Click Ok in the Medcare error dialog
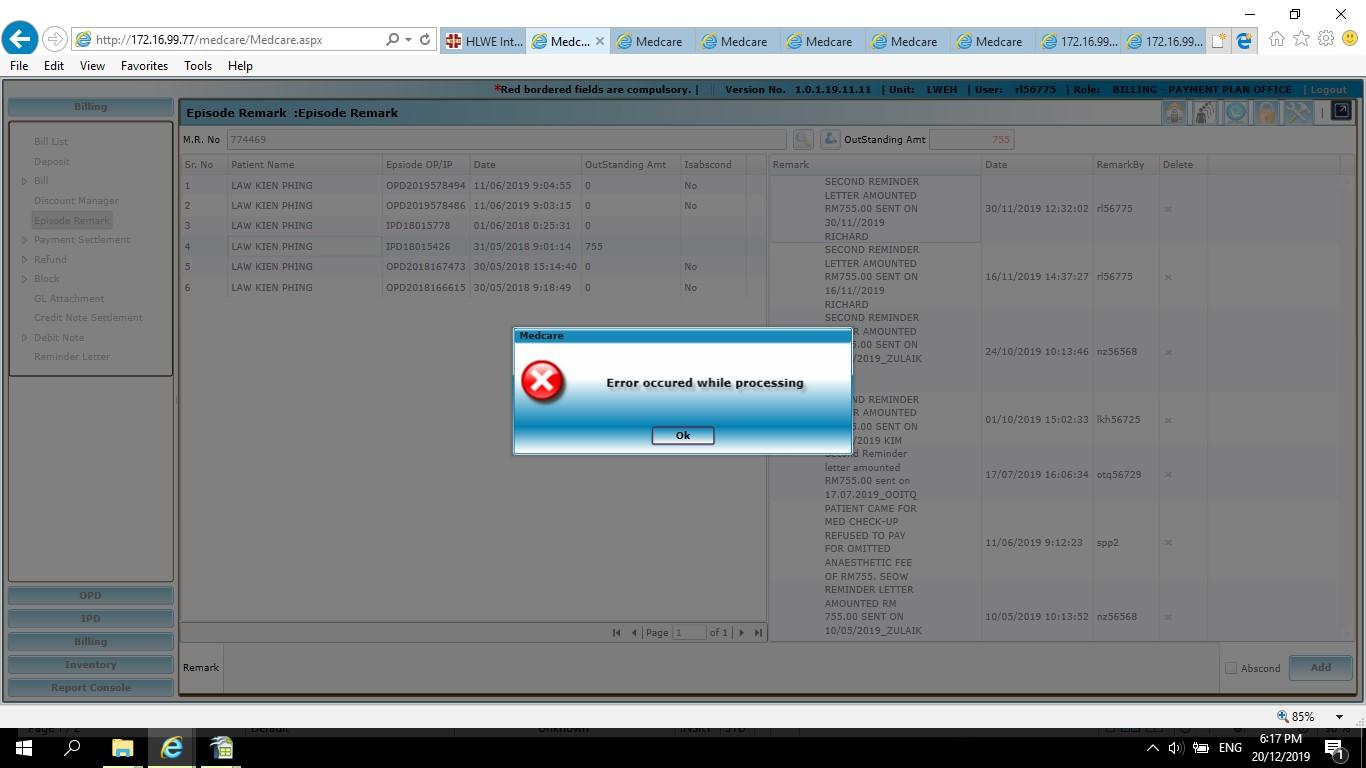This screenshot has height=768, width=1366. tap(682, 435)
